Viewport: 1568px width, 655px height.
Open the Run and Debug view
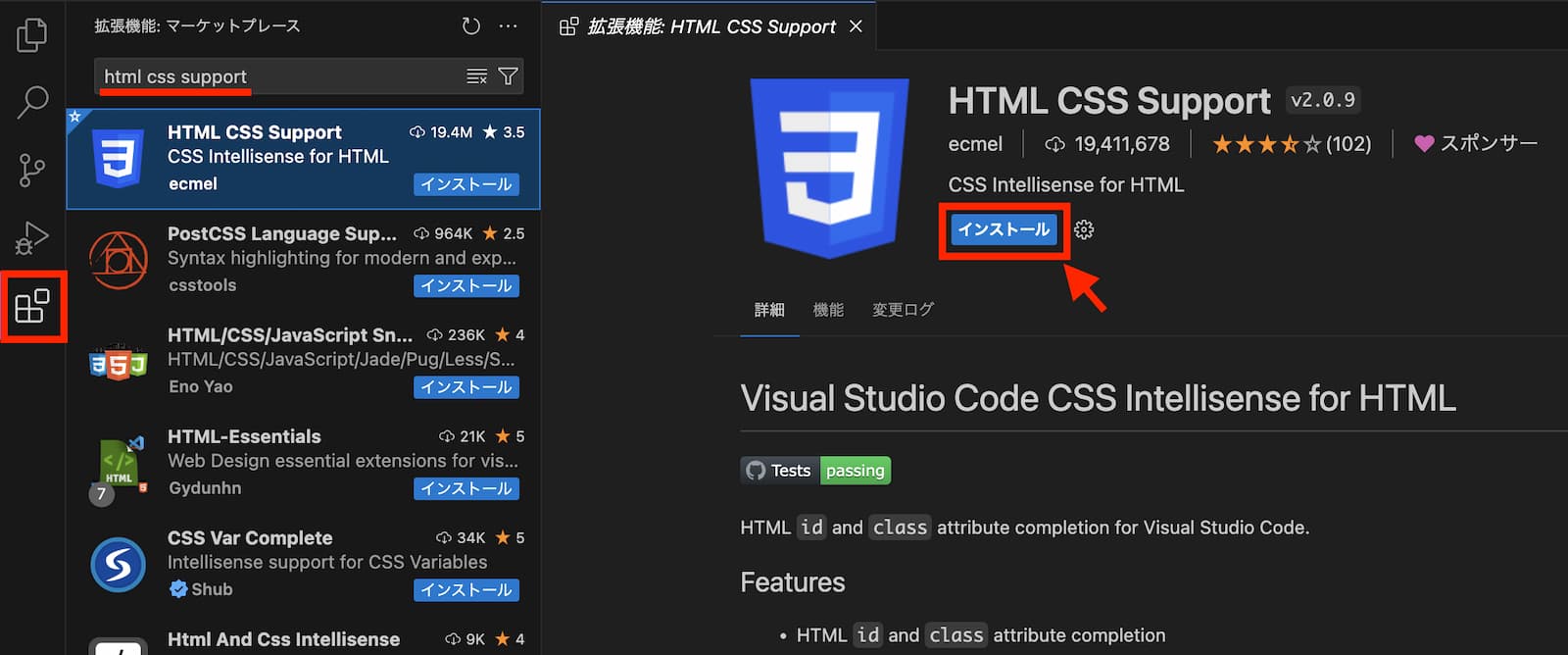(32, 238)
